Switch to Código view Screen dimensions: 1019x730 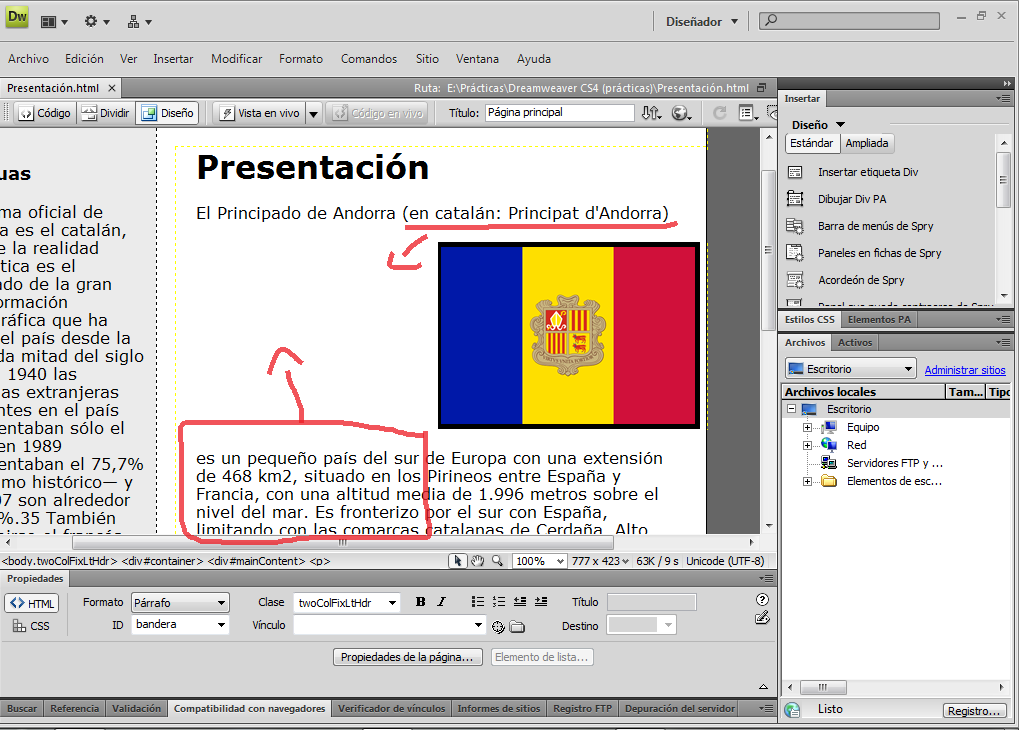point(44,113)
